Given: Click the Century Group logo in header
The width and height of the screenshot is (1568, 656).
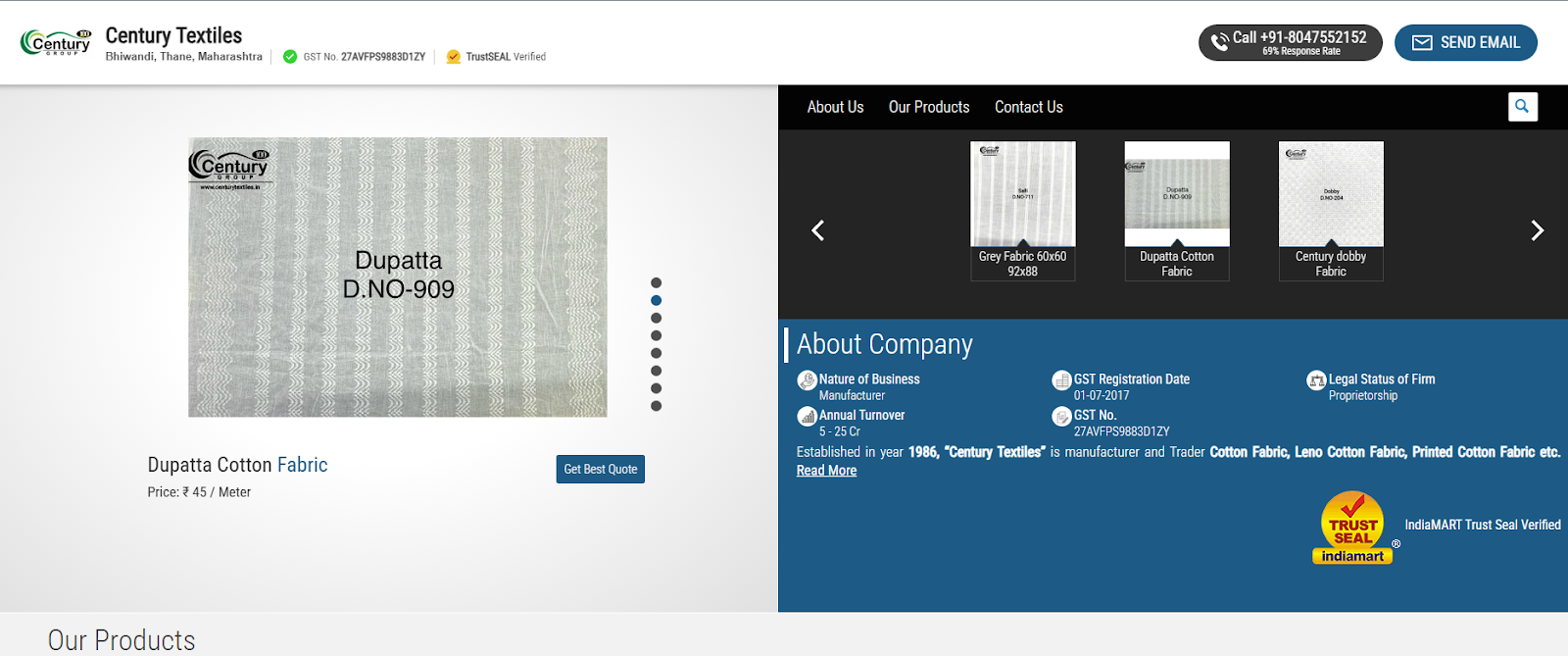Looking at the screenshot, I should coord(56,42).
